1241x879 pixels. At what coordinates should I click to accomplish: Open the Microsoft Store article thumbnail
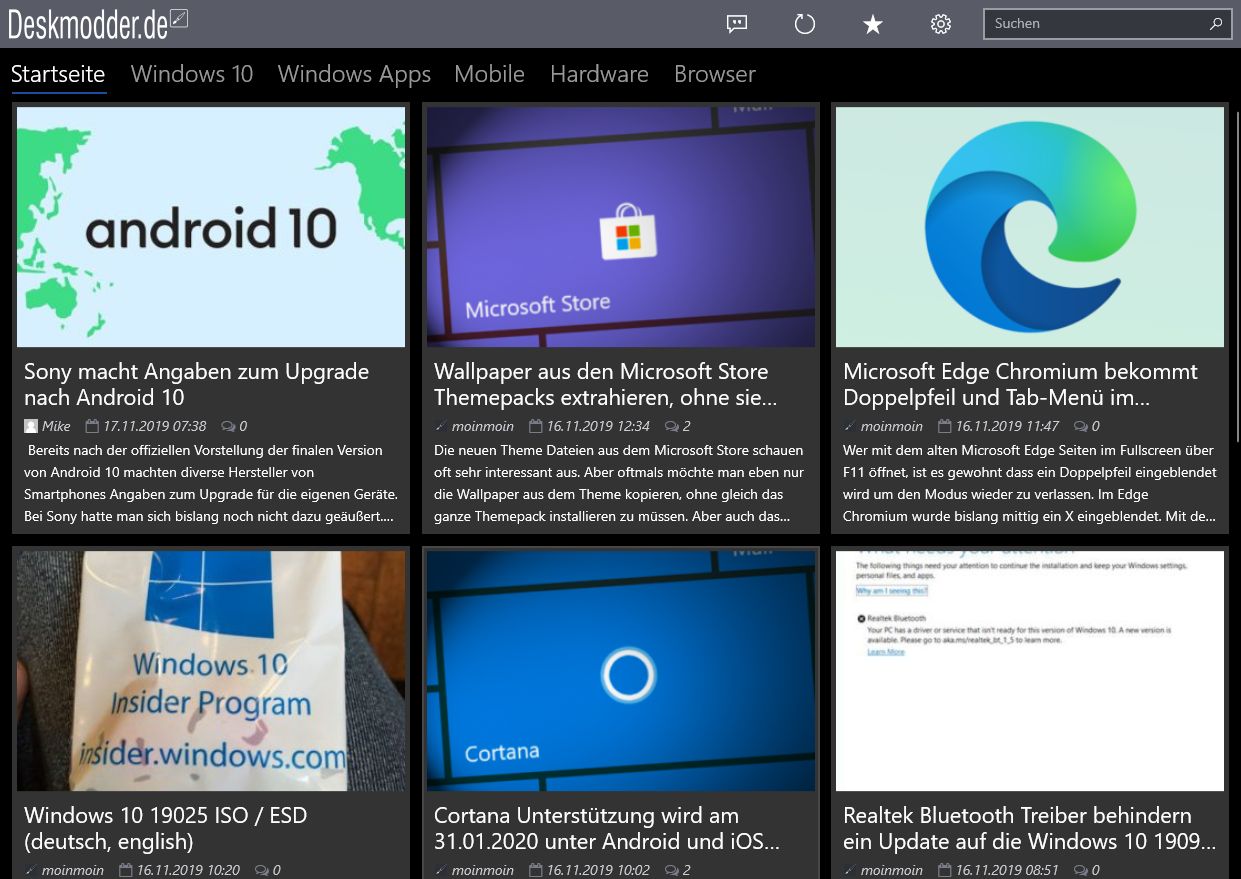coord(621,227)
